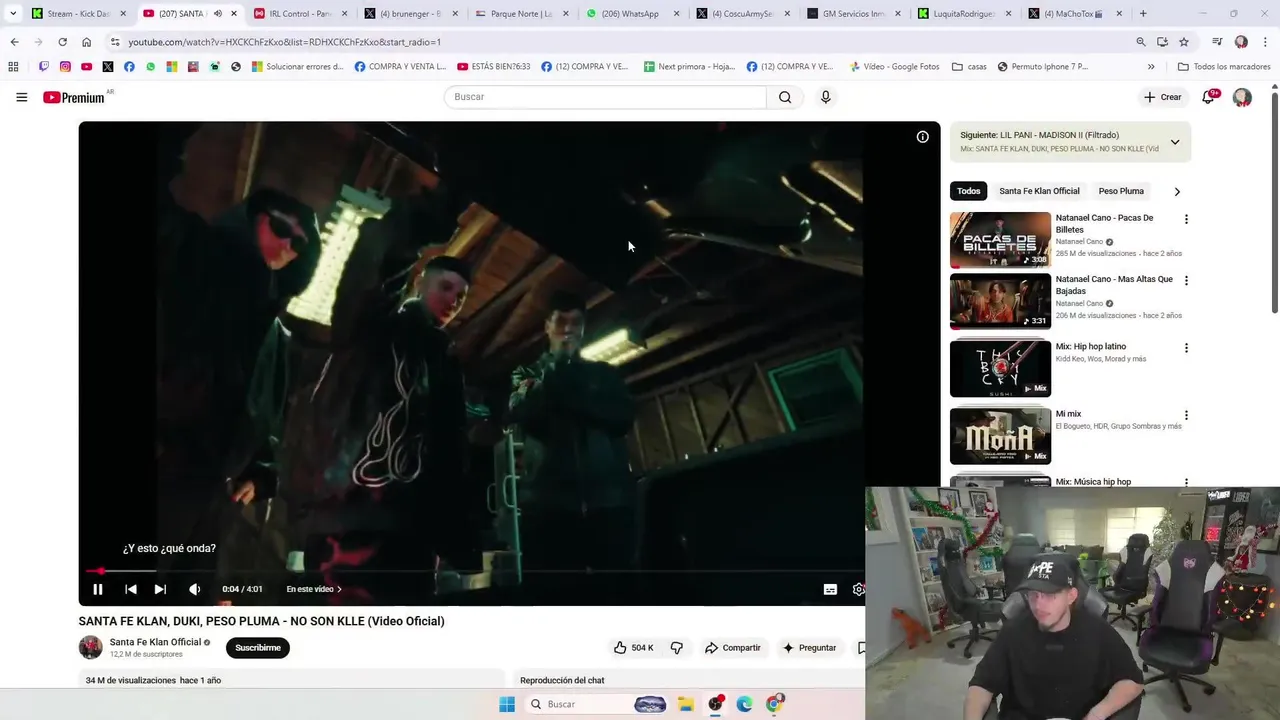Click the Mi mix video title
The height and width of the screenshot is (720, 1280).
1068,414
